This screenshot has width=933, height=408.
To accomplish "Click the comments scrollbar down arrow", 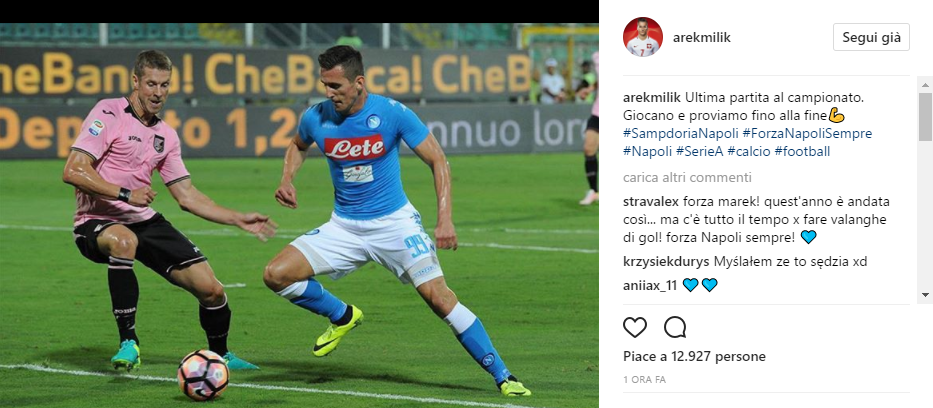I will (x=925, y=294).
